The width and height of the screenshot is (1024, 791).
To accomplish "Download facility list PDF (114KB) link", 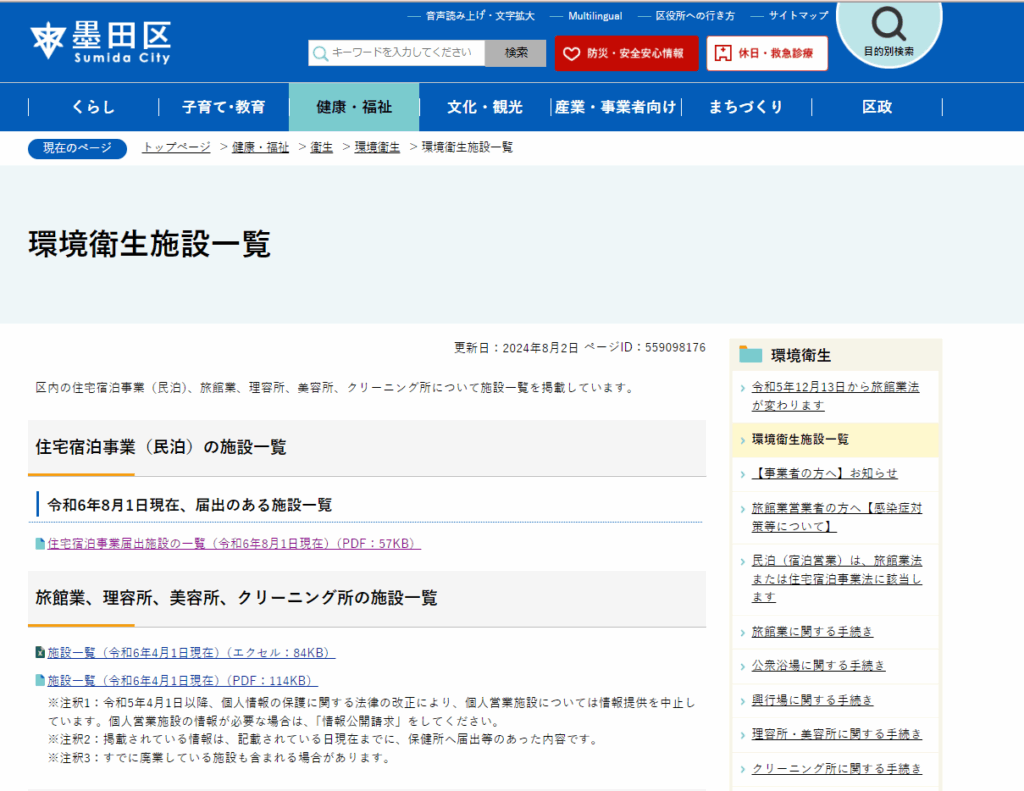I will [182, 681].
